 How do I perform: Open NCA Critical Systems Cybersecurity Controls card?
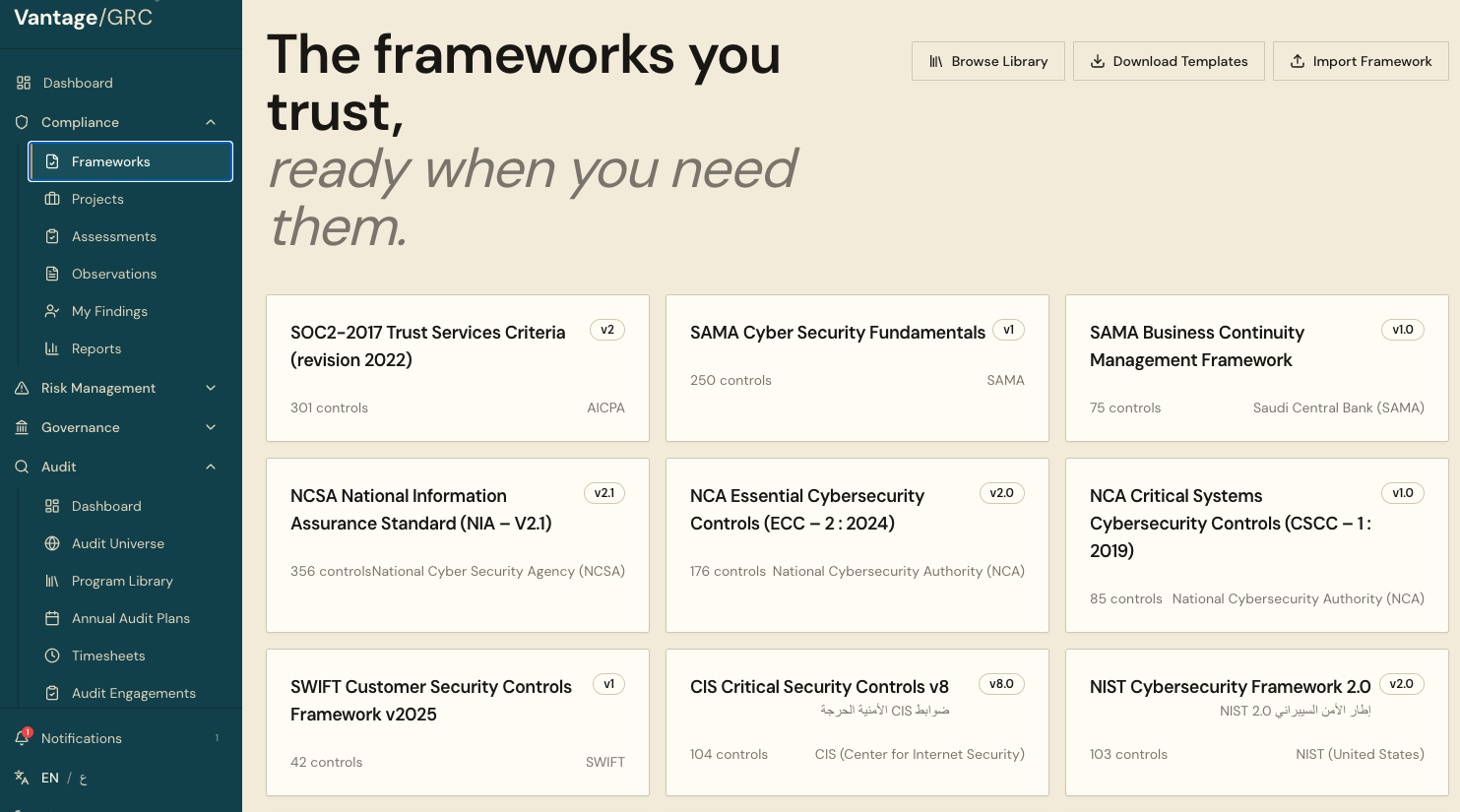tap(1257, 545)
